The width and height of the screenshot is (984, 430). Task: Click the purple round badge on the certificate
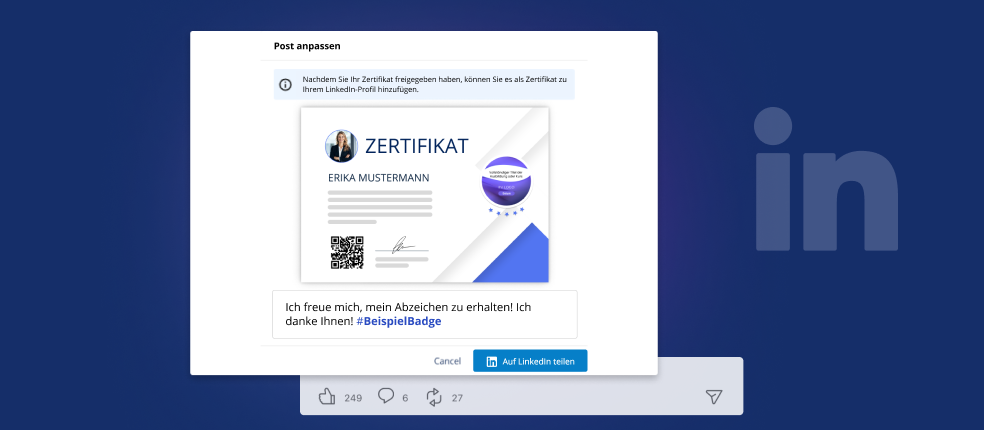coord(506,181)
